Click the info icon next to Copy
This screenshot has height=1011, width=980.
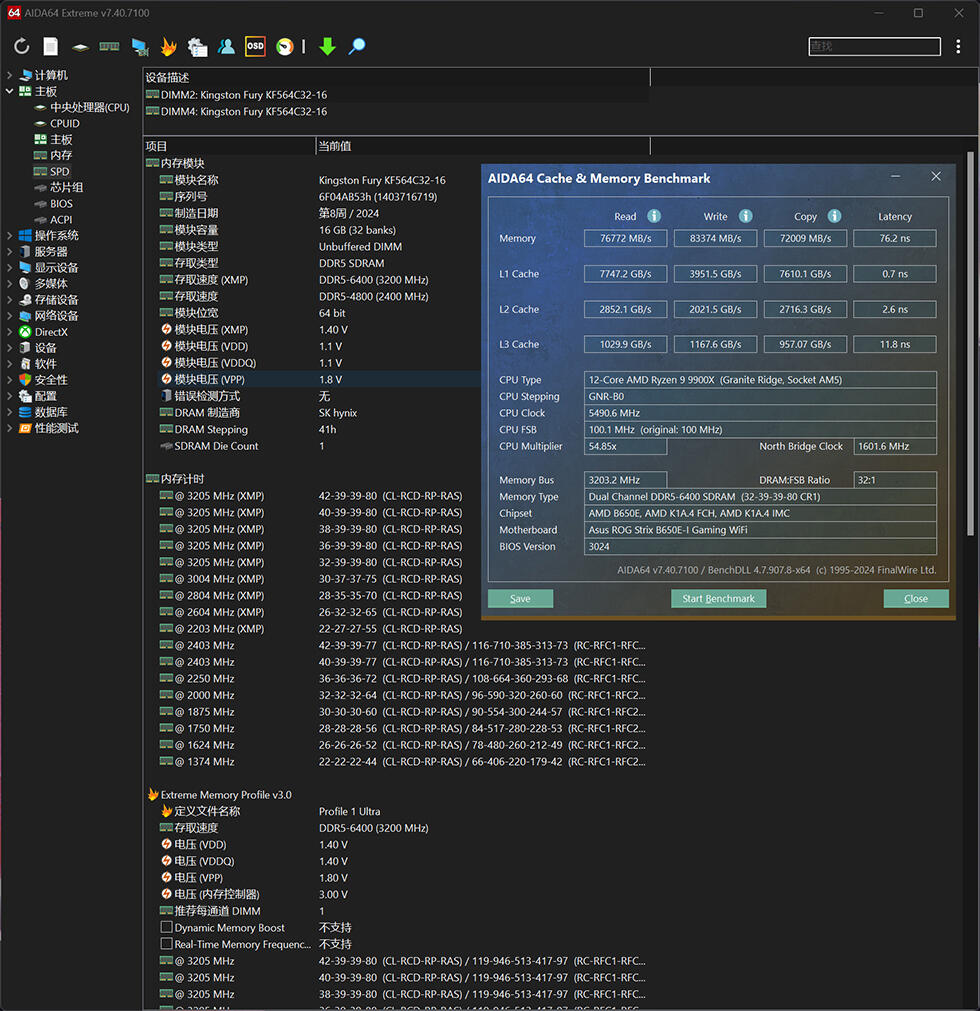tap(834, 216)
